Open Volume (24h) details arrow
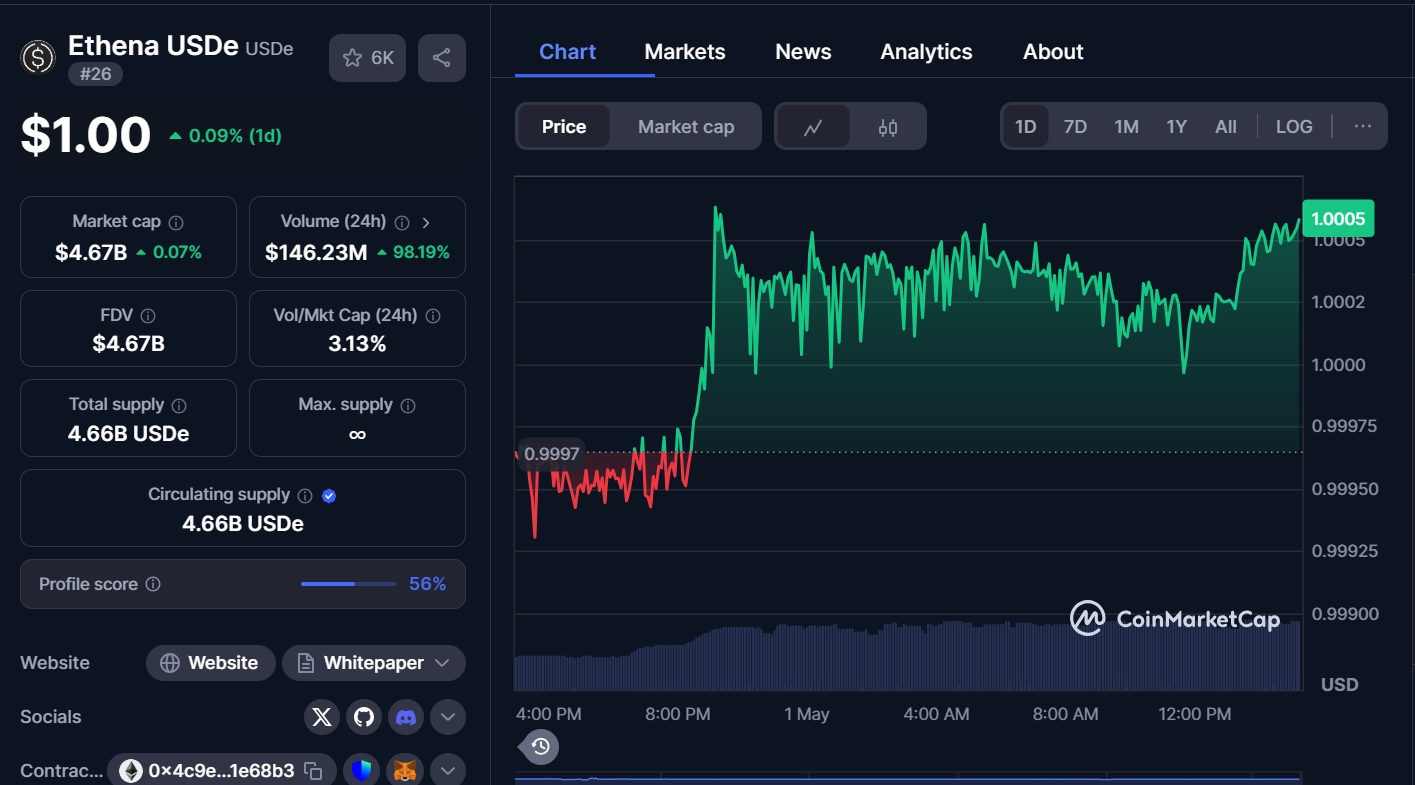Screen dimensions: 1415x785 tap(426, 222)
